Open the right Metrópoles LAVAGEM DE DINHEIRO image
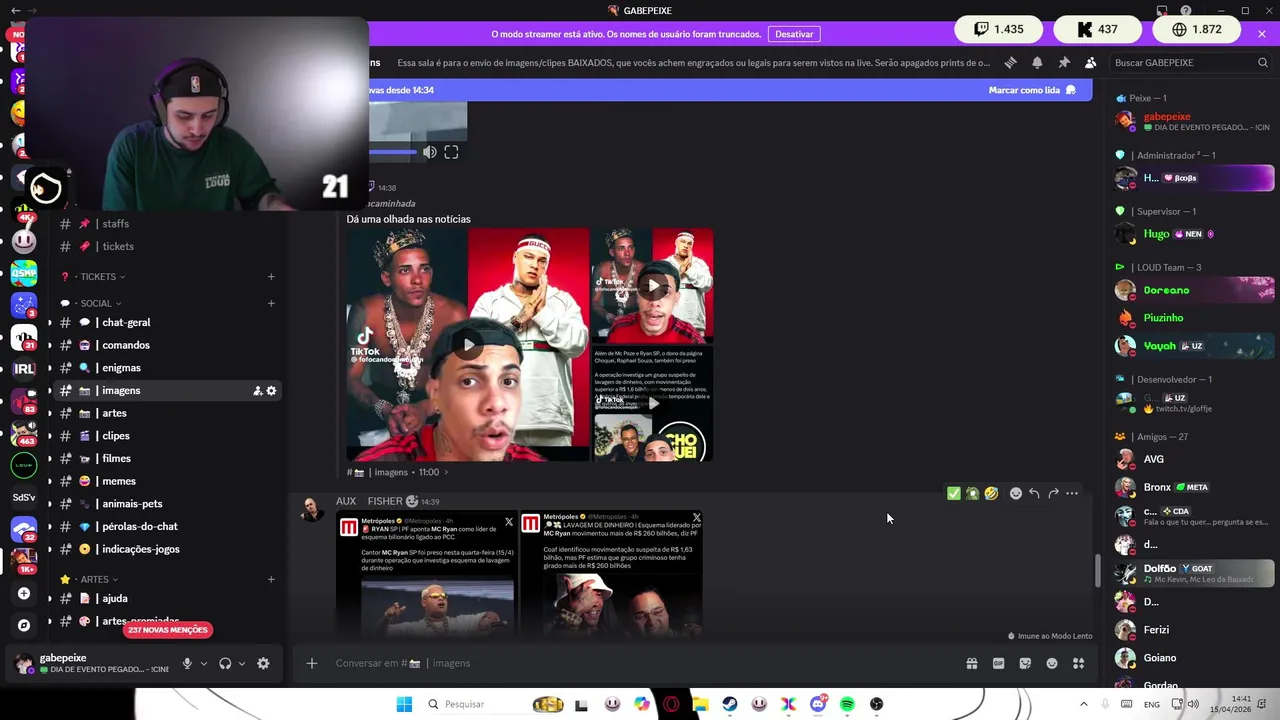 (x=612, y=573)
